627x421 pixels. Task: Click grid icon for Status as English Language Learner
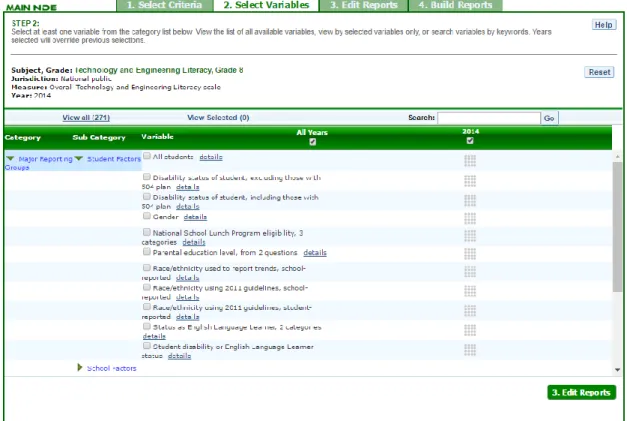click(470, 330)
